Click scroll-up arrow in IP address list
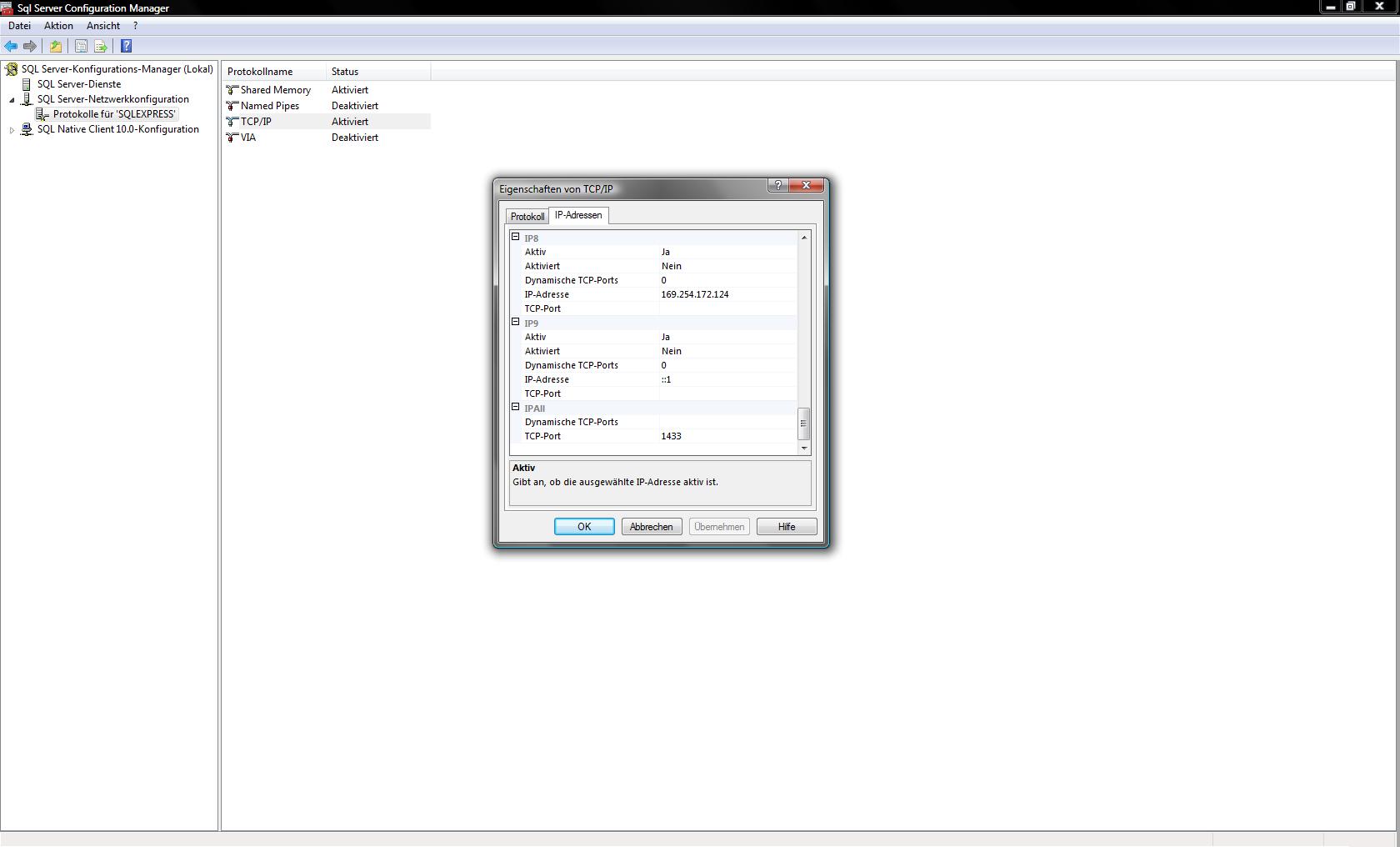This screenshot has width=1400, height=847. click(804, 238)
